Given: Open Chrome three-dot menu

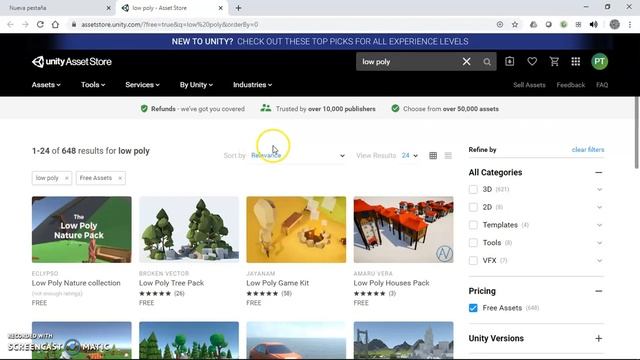Looking at the screenshot, I should click(x=630, y=24).
